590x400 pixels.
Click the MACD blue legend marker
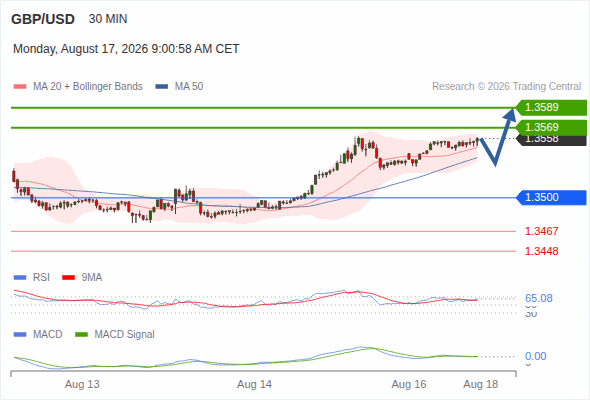20,334
